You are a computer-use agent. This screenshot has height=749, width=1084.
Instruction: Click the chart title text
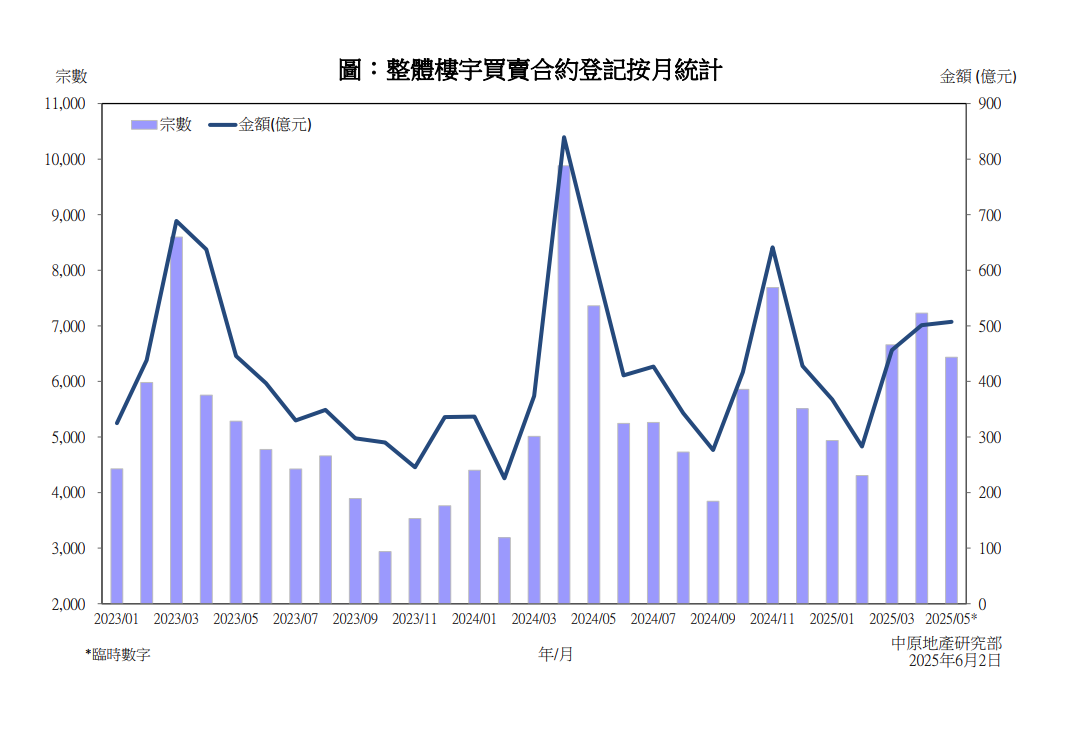tap(529, 70)
